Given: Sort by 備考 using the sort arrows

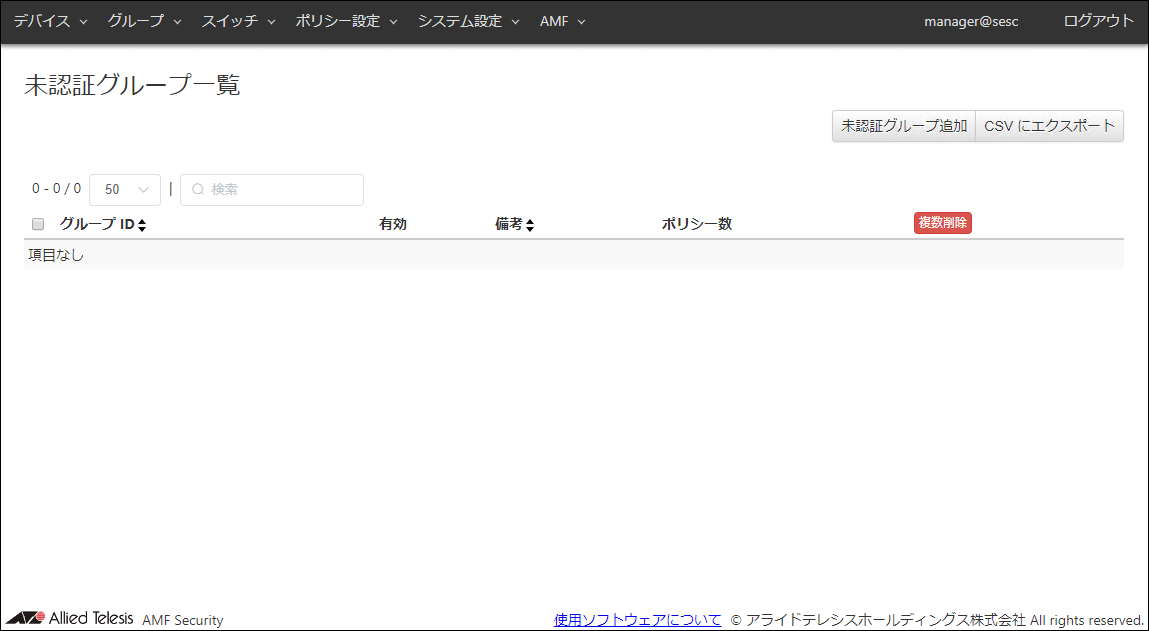Looking at the screenshot, I should 530,225.
